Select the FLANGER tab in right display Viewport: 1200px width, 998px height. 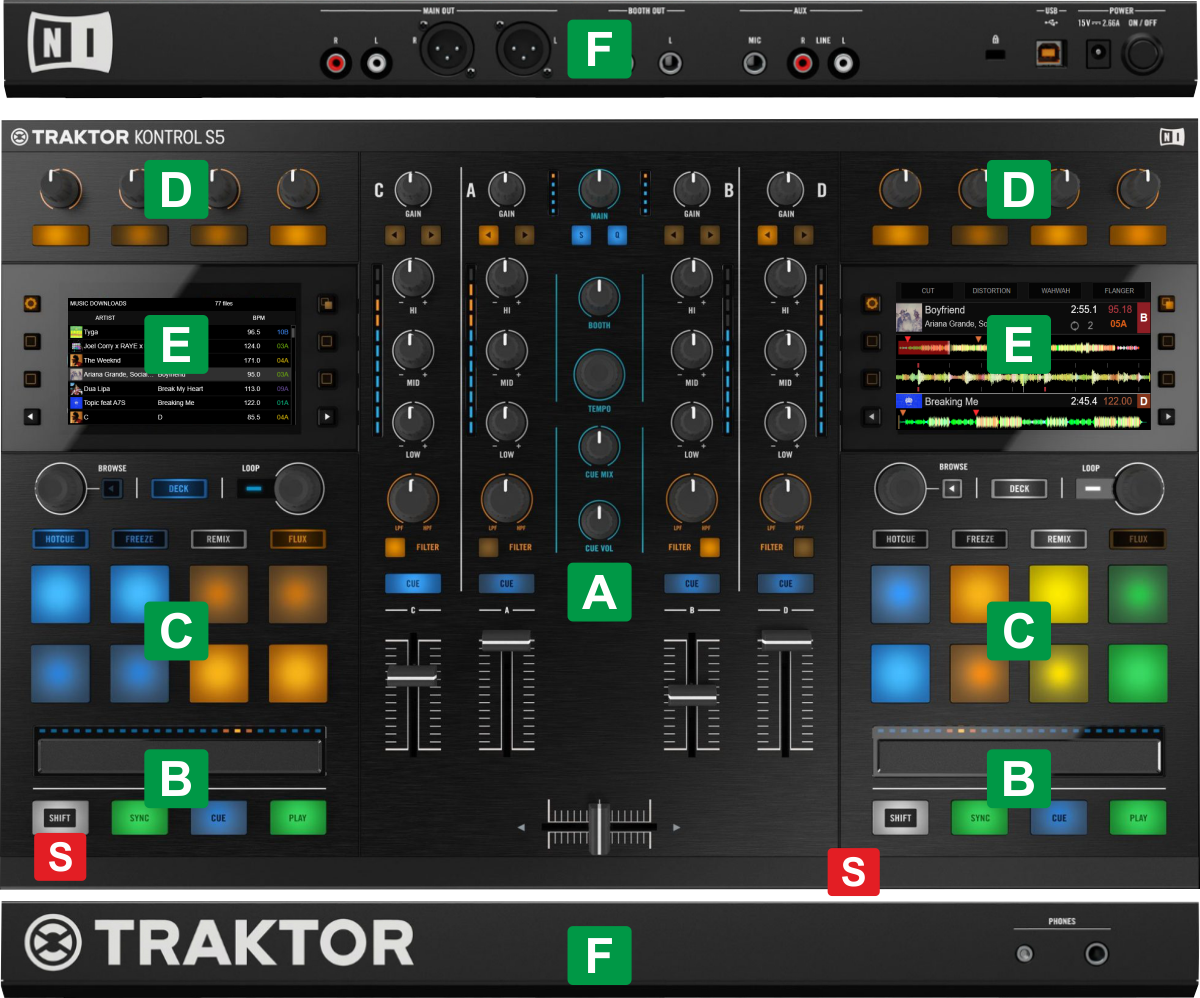1118,291
